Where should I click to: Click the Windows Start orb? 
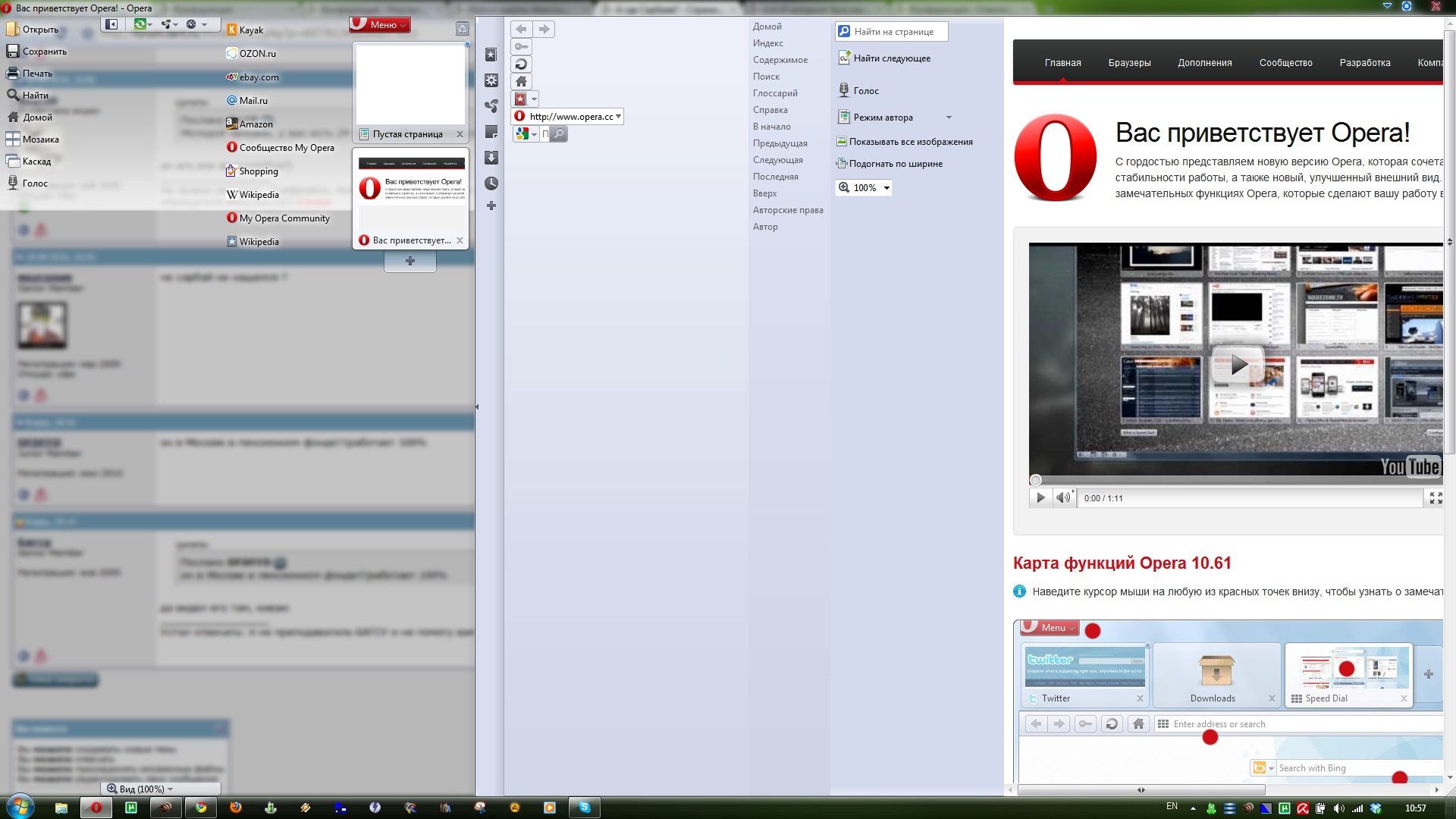[19, 807]
